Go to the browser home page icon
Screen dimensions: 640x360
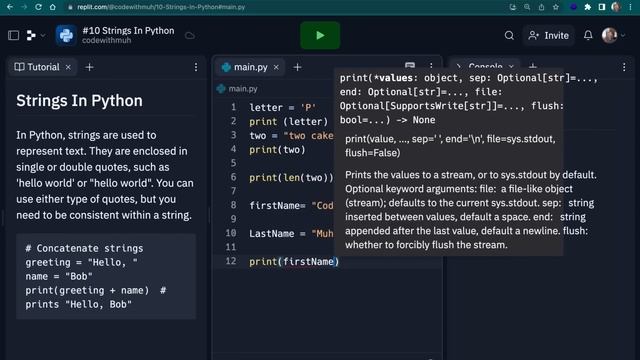(53, 7)
